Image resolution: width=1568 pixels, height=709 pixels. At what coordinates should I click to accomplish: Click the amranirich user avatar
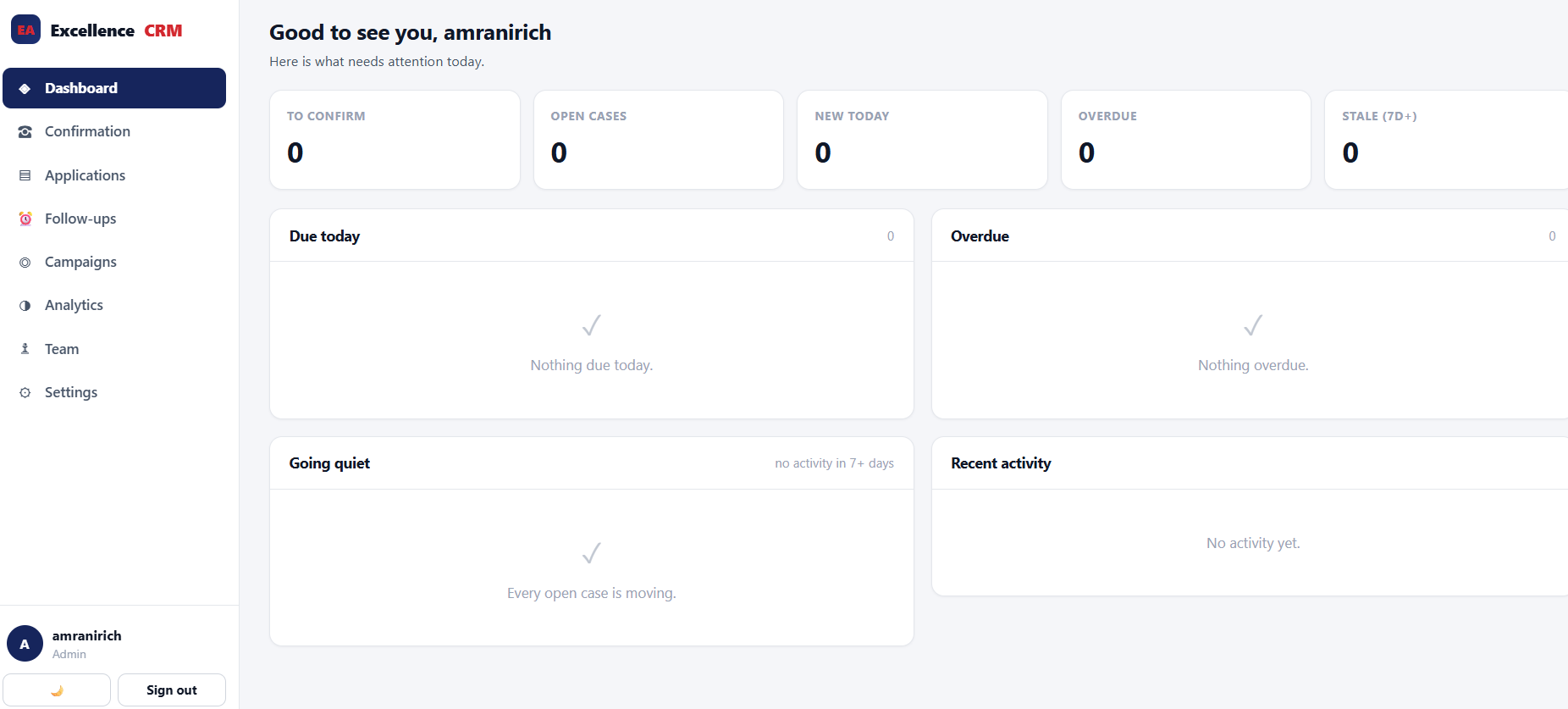tap(25, 644)
